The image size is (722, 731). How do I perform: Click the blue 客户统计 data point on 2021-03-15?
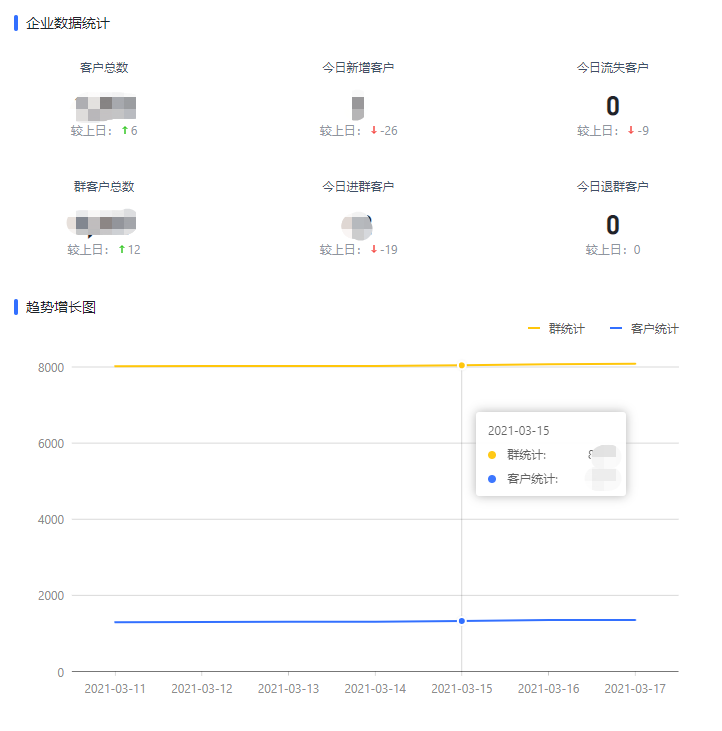point(461,621)
